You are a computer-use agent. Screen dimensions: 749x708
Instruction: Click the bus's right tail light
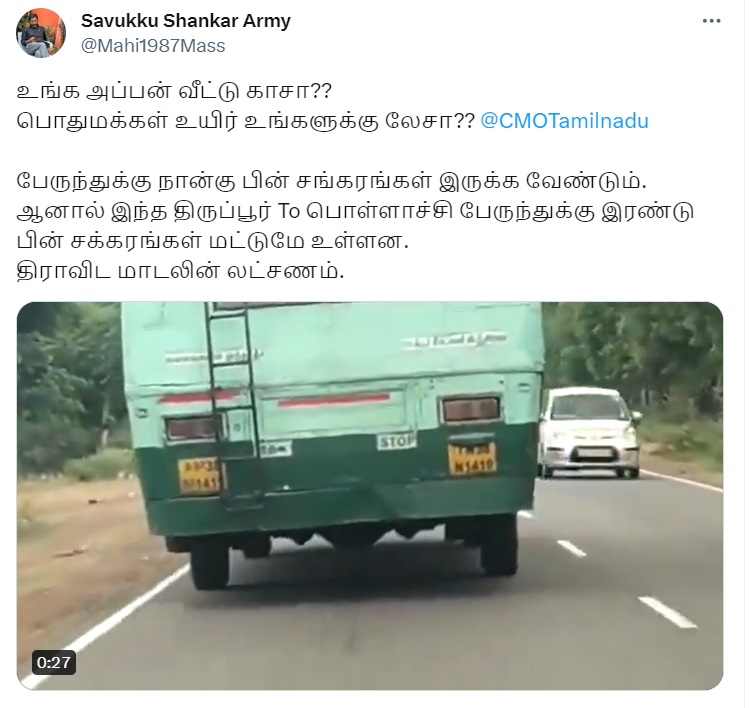click(x=471, y=409)
